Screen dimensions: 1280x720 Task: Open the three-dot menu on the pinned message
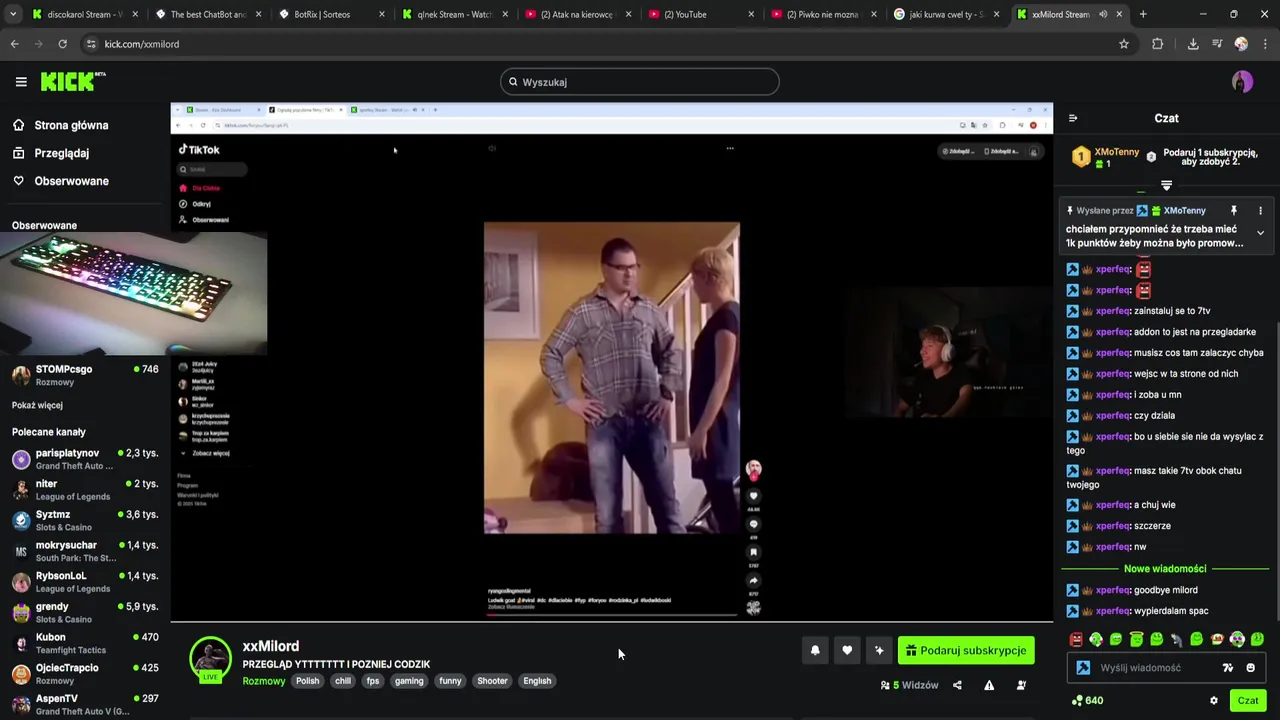pyautogui.click(x=1260, y=211)
